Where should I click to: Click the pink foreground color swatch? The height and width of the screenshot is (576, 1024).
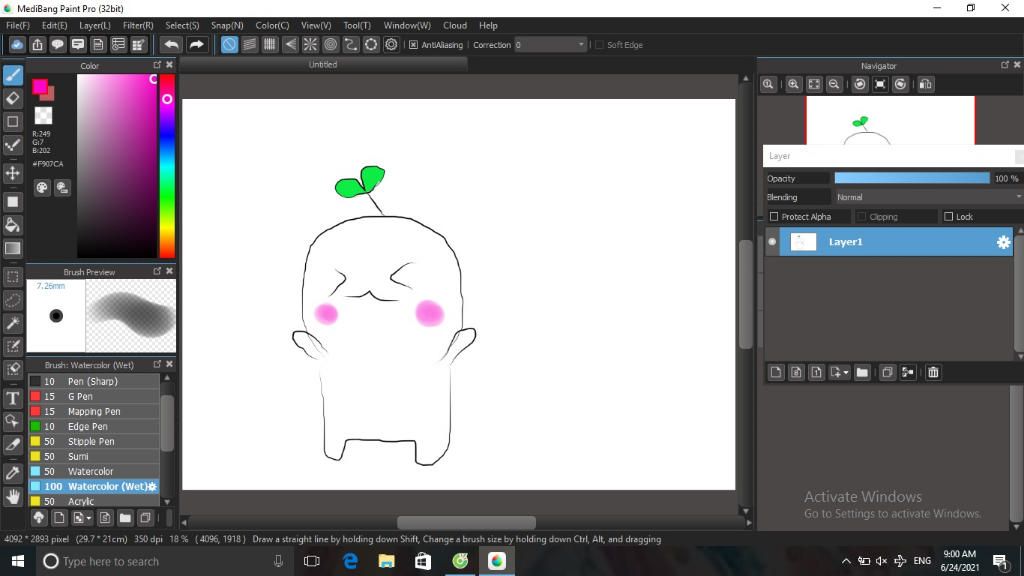click(x=40, y=86)
